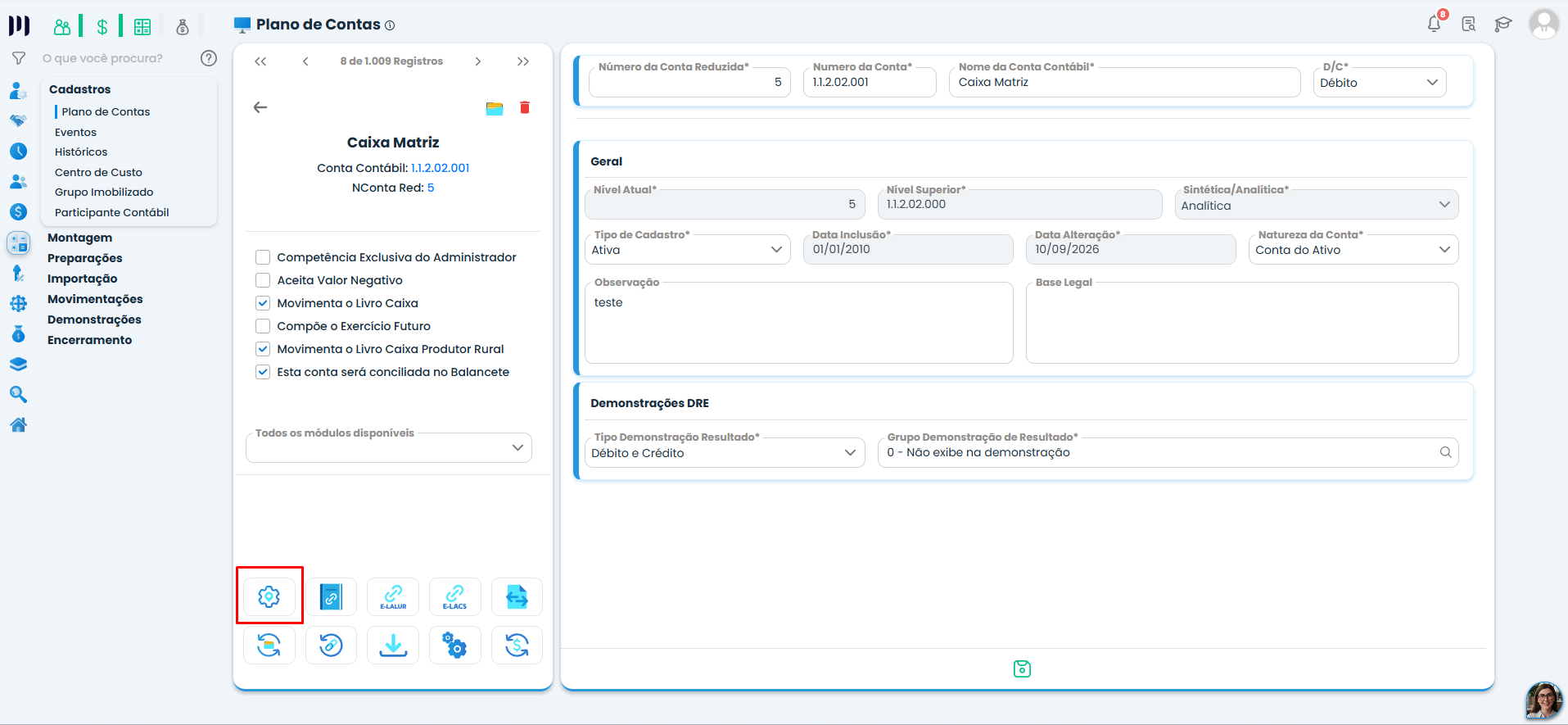
Task: Click the blue gear settings button
Action: coord(269,596)
